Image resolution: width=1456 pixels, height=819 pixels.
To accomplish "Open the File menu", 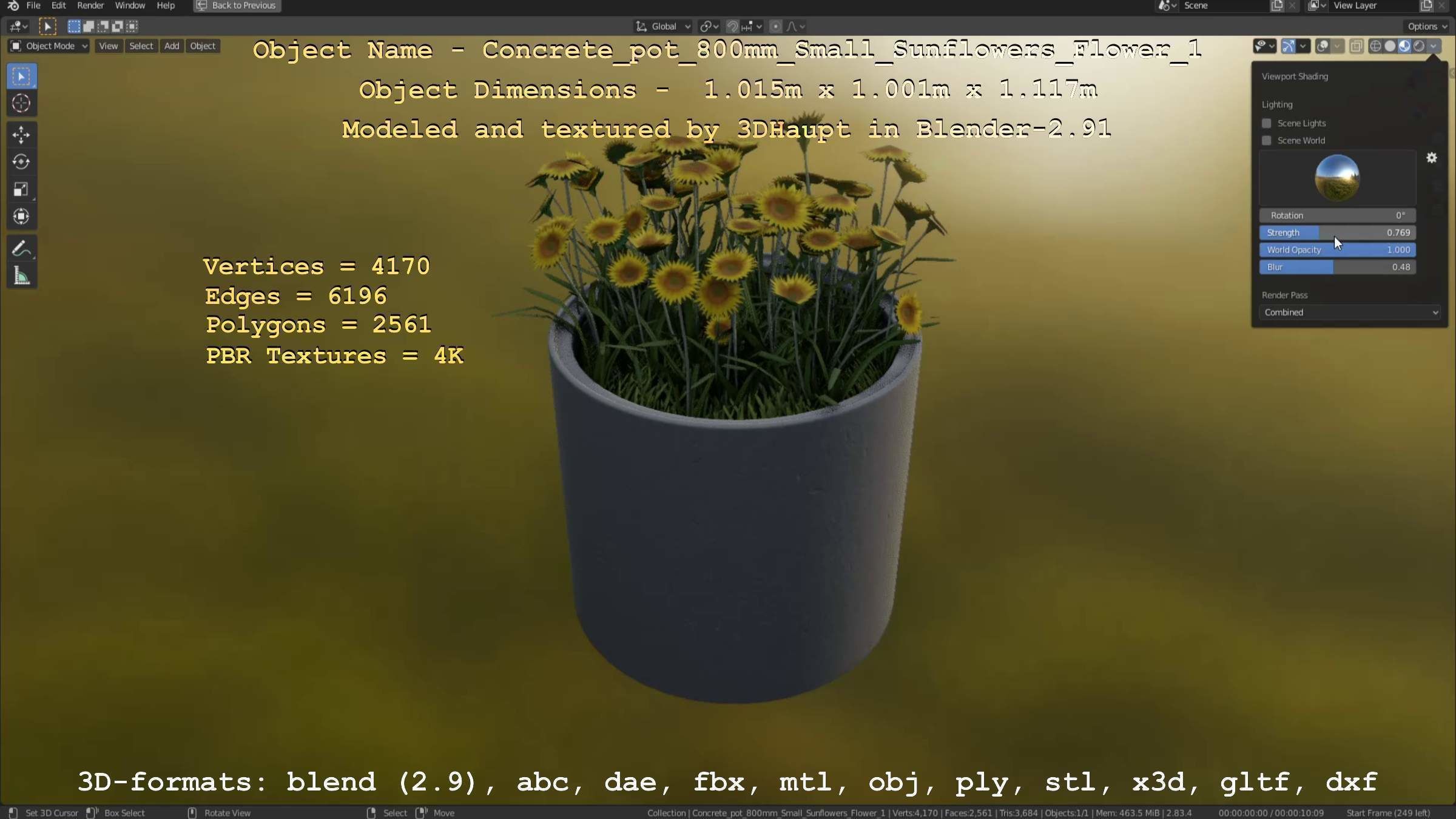I will click(x=33, y=5).
